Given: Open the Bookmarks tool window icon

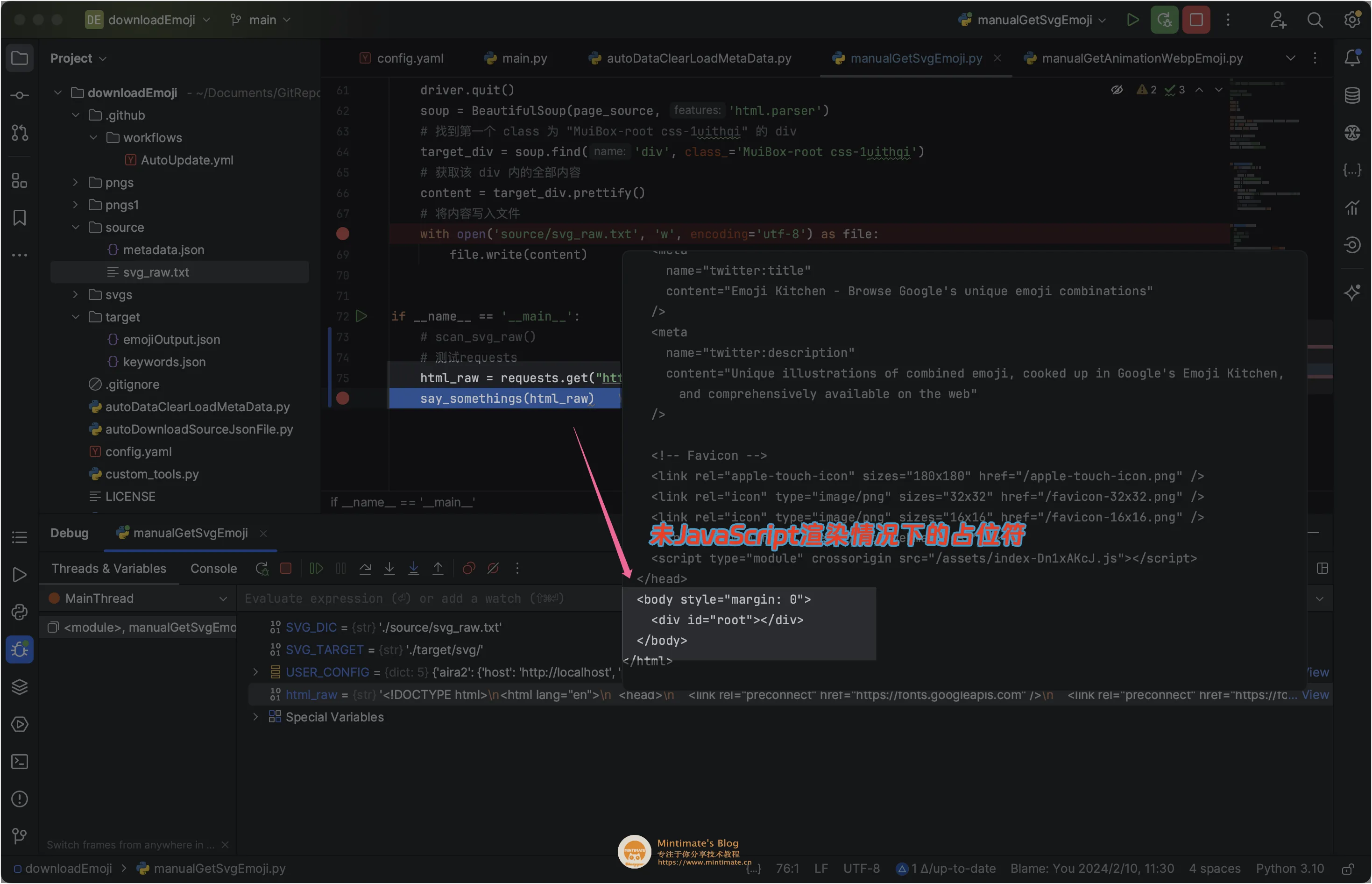Looking at the screenshot, I should [20, 218].
